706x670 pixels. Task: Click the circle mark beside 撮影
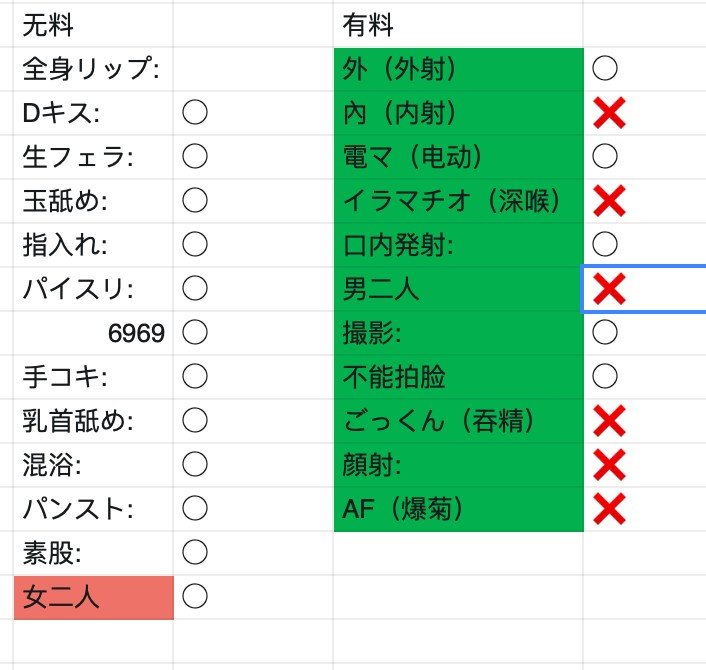coord(605,332)
